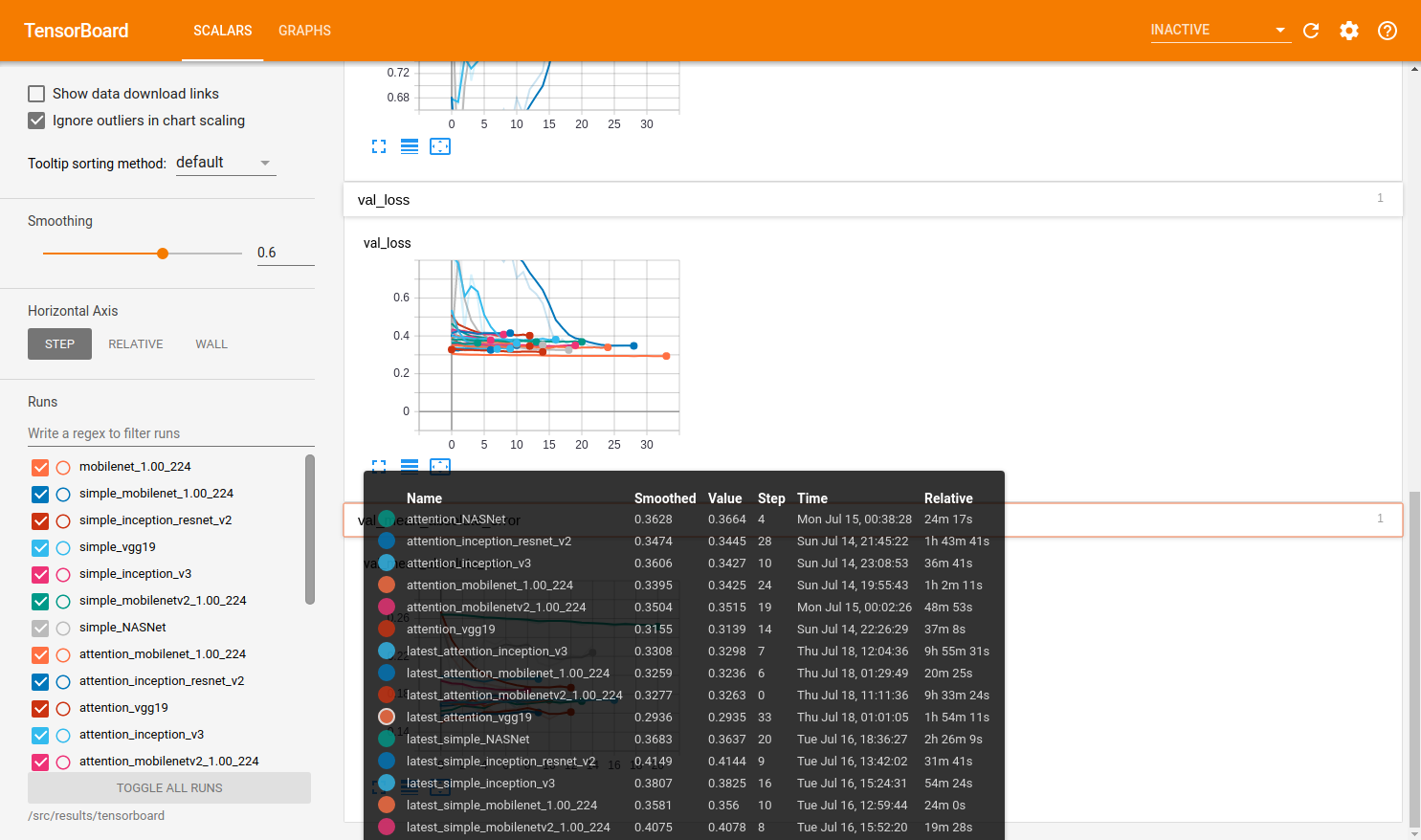Image resolution: width=1421 pixels, height=840 pixels.
Task: Open the INACTIVE dashboards dropdown
Action: click(1220, 30)
